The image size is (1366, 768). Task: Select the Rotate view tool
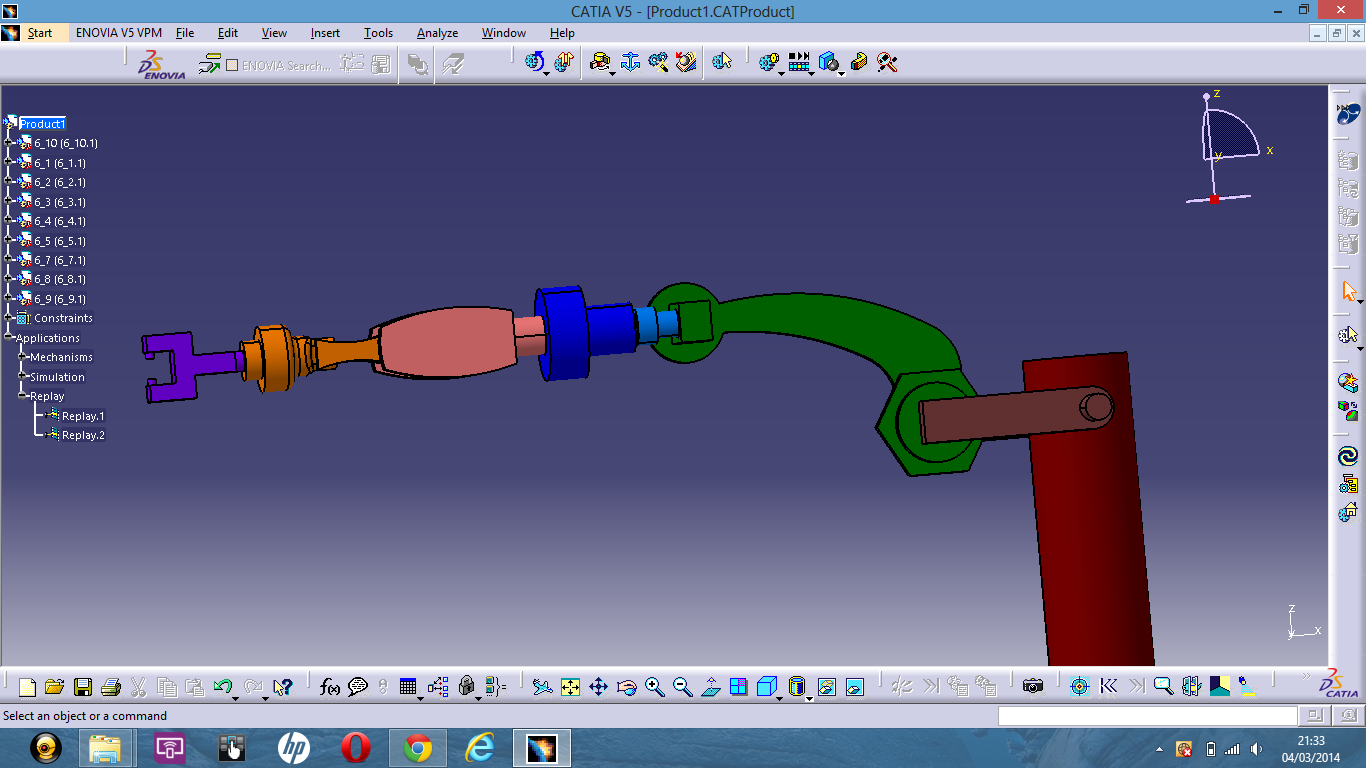pos(626,687)
